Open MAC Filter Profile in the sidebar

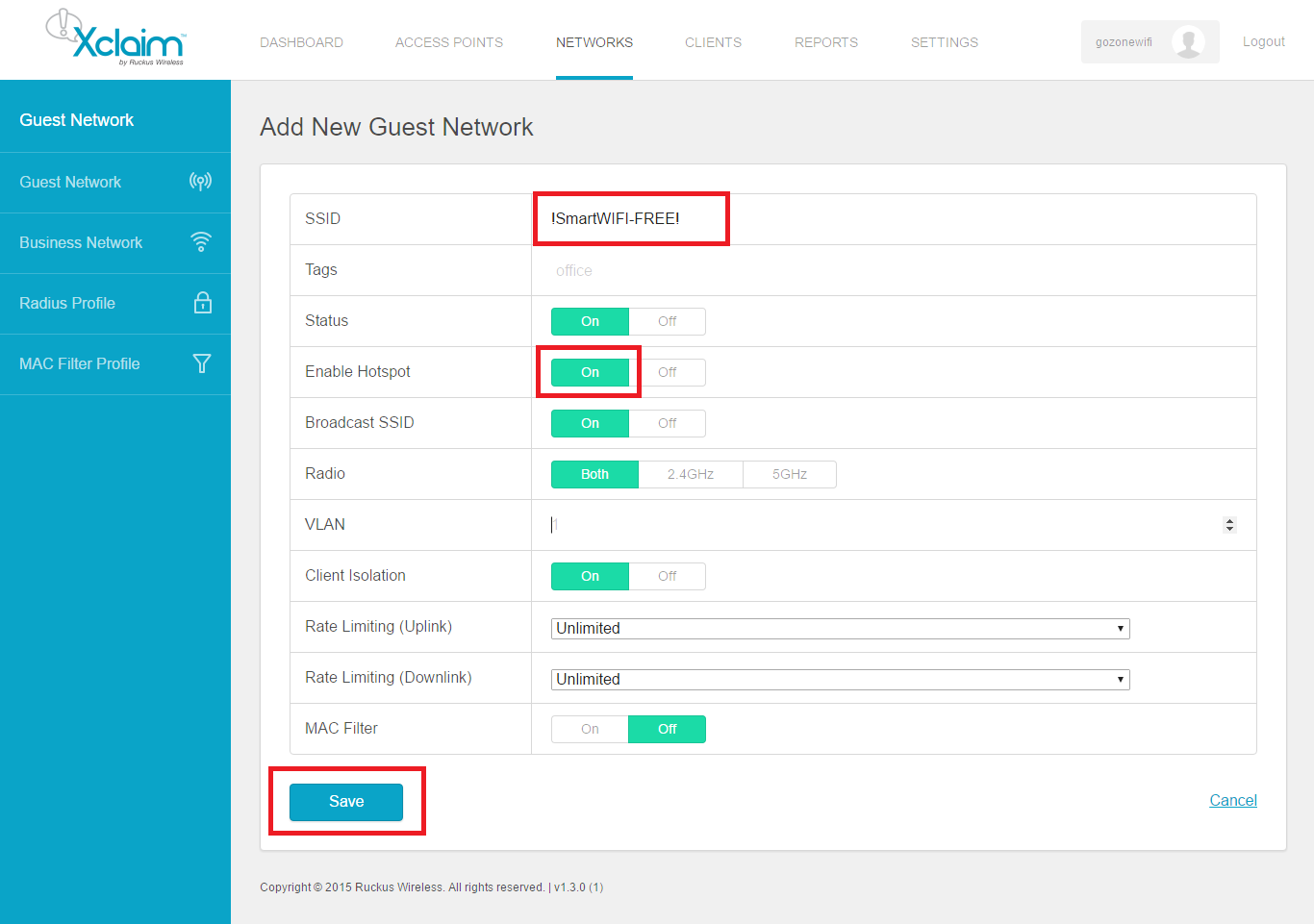pyautogui.click(x=115, y=364)
